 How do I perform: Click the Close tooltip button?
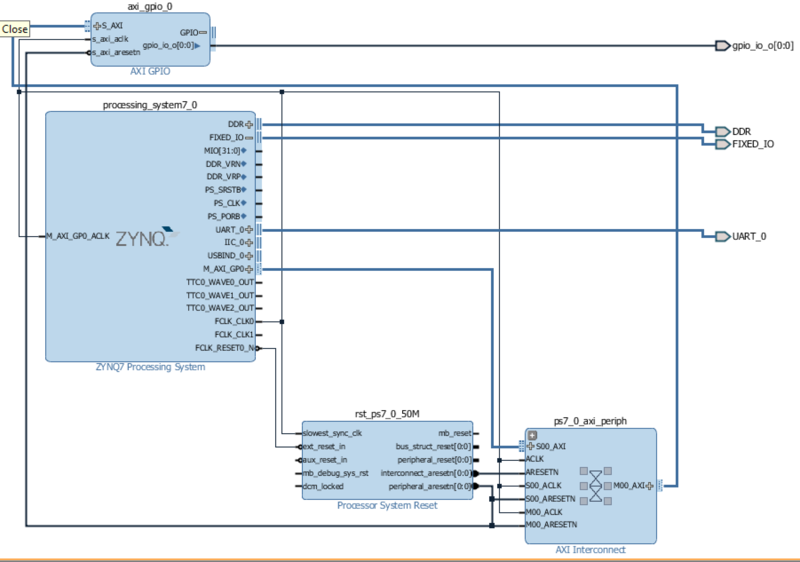(x=15, y=29)
